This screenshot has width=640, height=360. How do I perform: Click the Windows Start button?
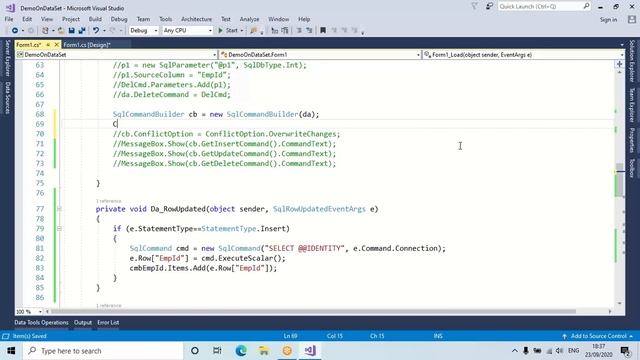point(11,351)
